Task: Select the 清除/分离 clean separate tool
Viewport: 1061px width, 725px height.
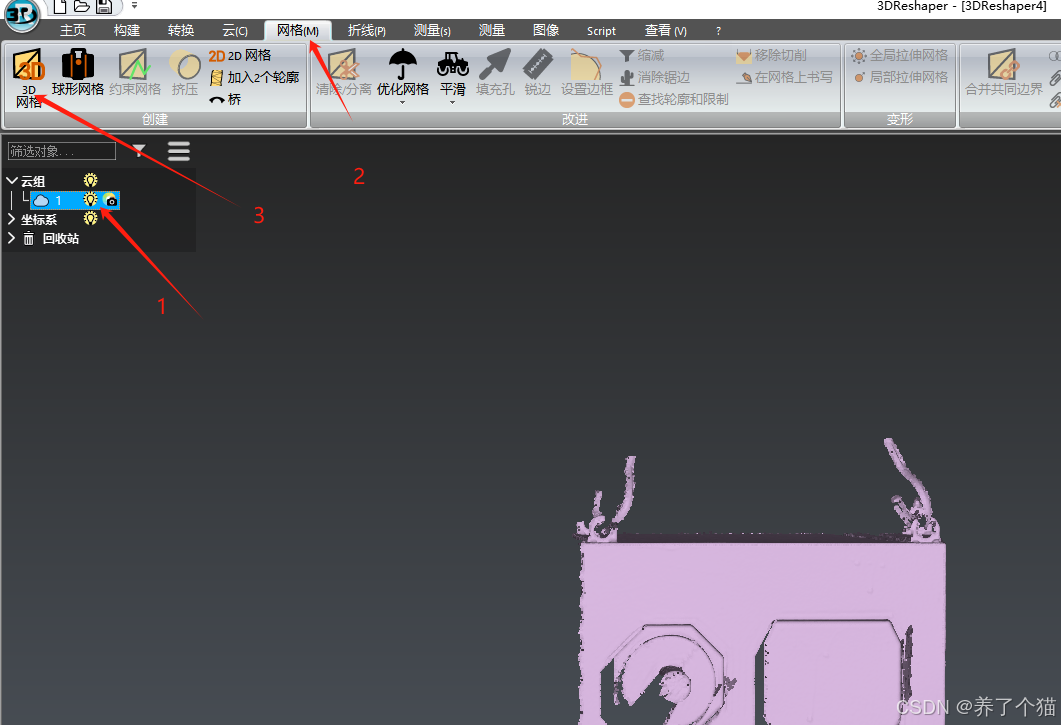Action: pyautogui.click(x=344, y=72)
